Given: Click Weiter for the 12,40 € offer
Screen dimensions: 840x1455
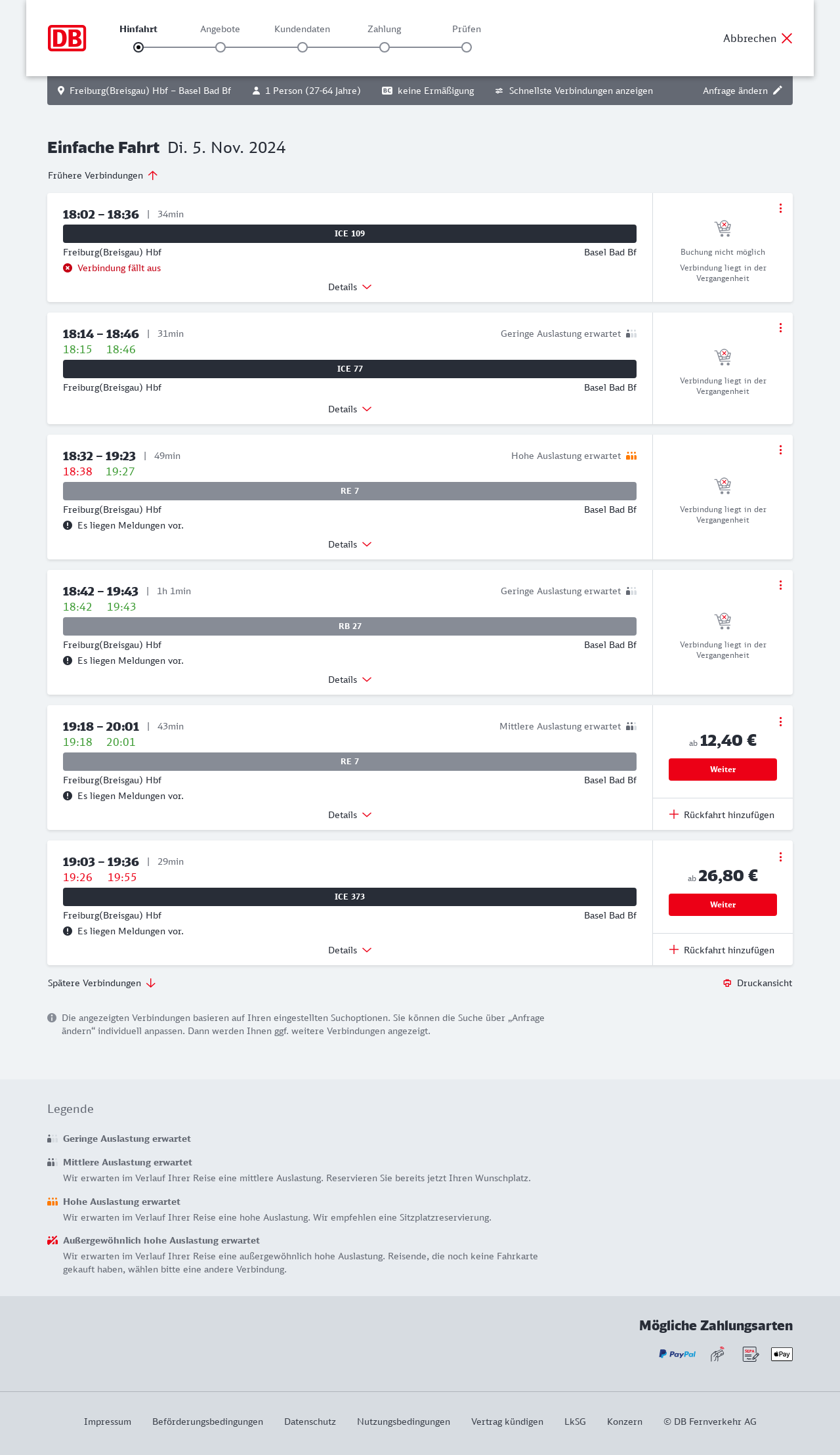Looking at the screenshot, I should coord(723,770).
